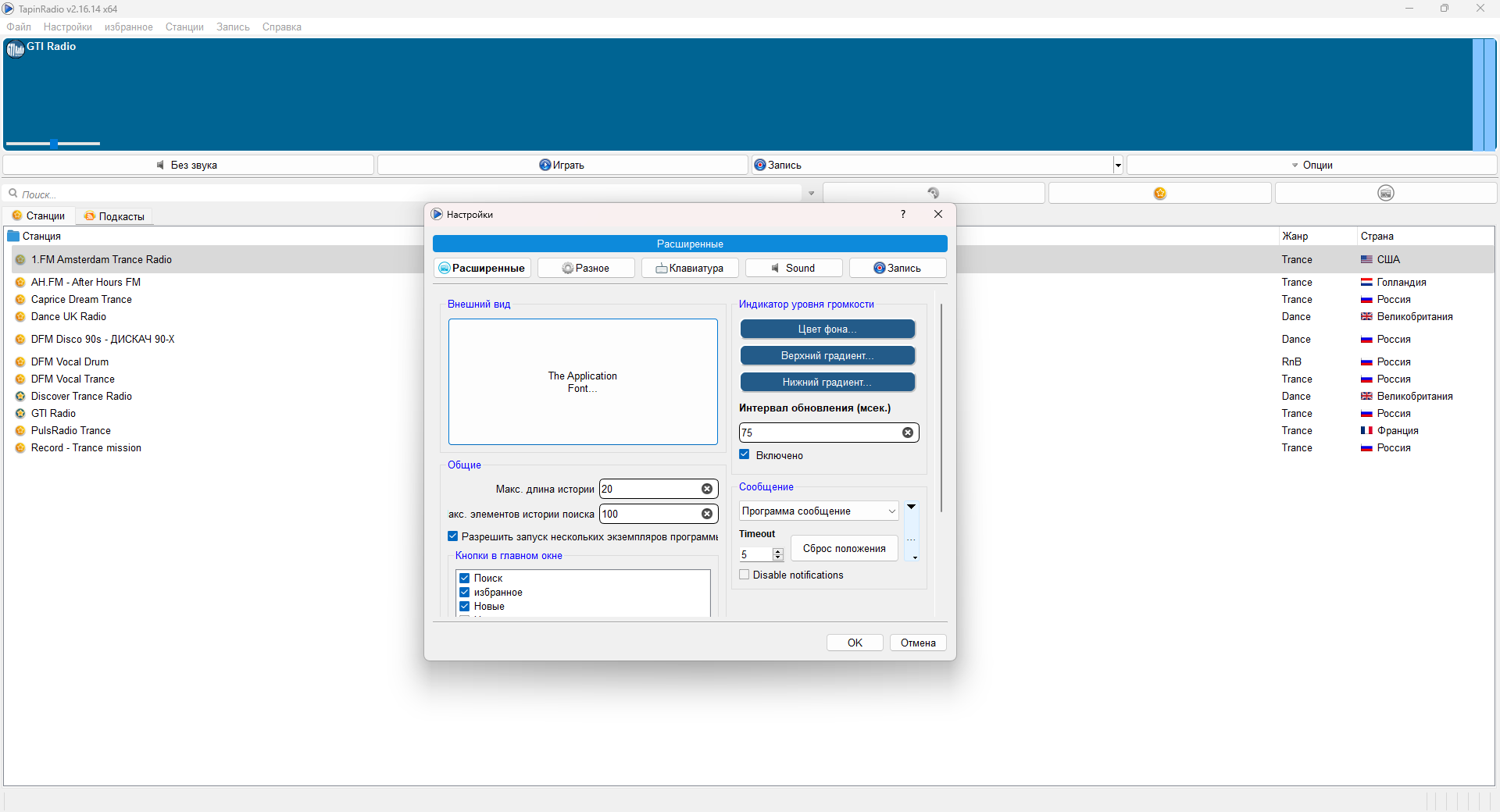Enable Disable notifications checkbox
The image size is (1500, 812).
point(745,575)
